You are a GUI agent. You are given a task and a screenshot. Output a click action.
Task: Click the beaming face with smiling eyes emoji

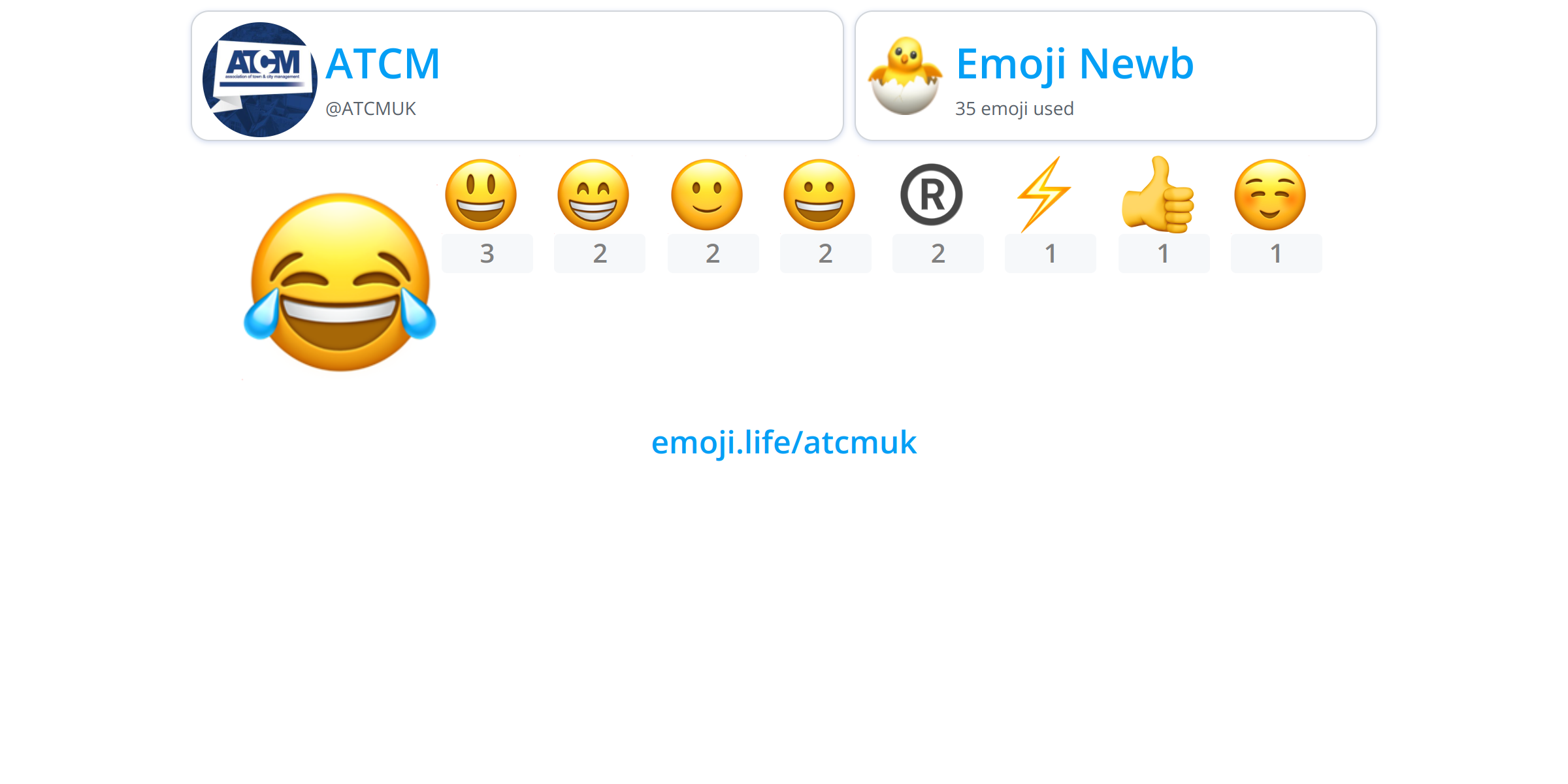(593, 195)
